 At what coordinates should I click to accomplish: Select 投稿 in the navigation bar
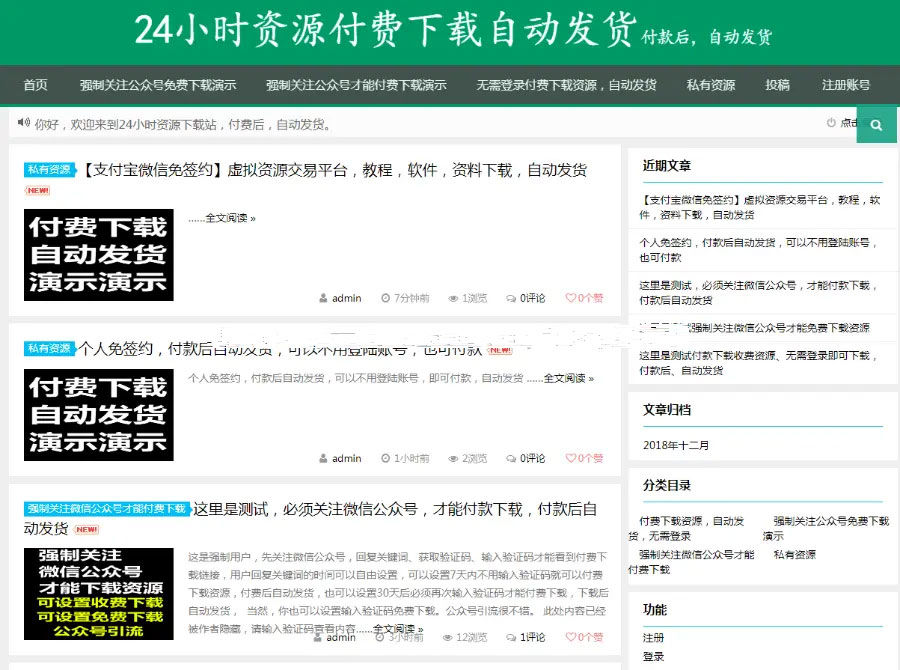coord(777,85)
